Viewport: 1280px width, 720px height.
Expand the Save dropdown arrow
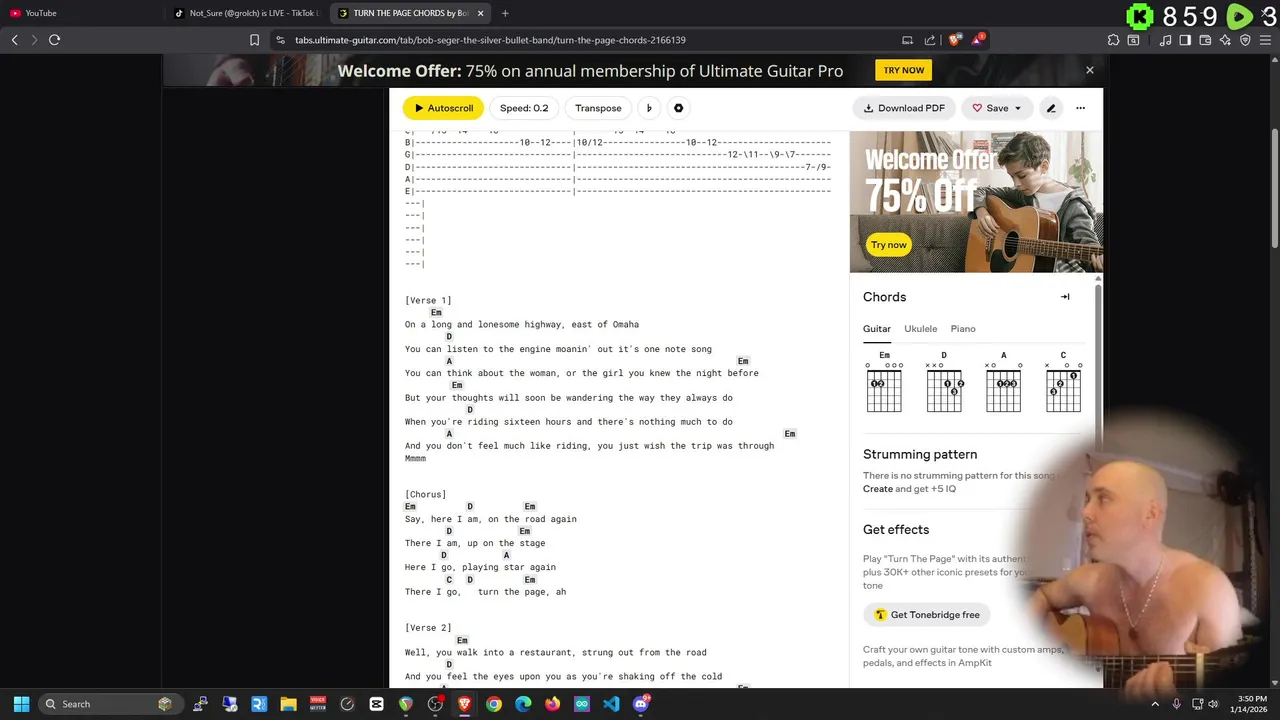(1018, 108)
